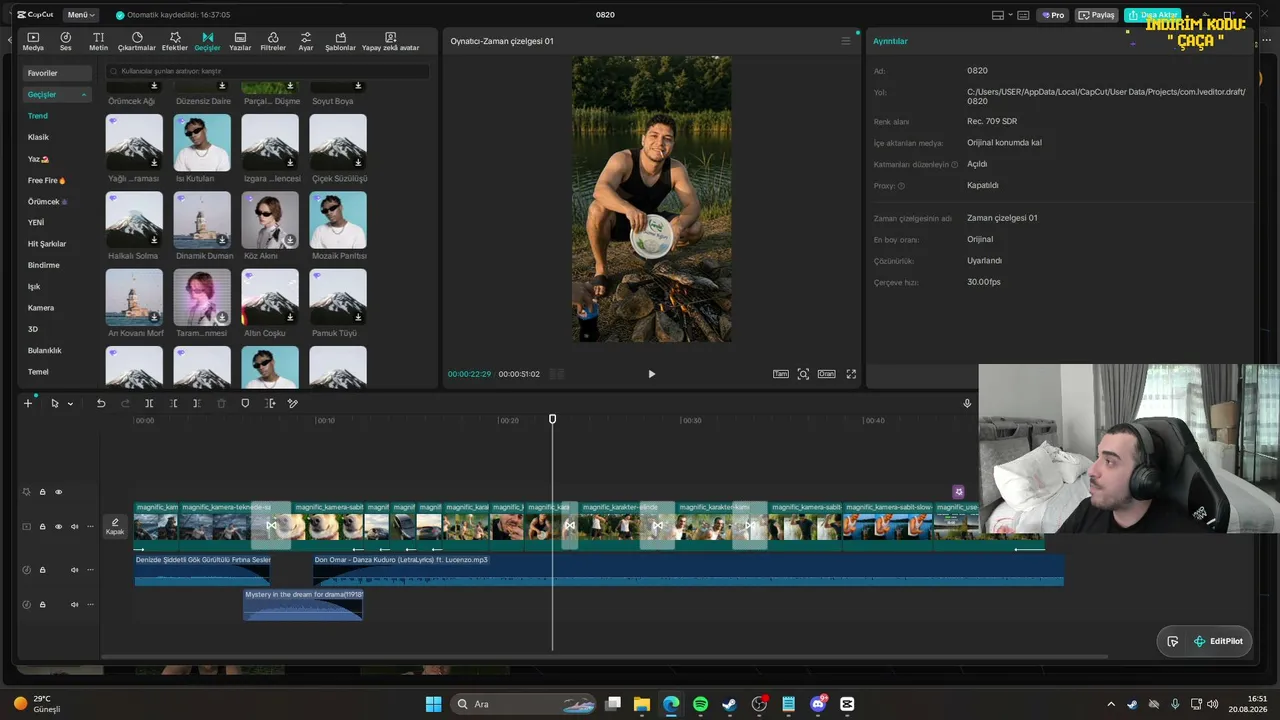This screenshot has height=720, width=1280.
Task: Switch to the Efektler tab
Action: [x=175, y=41]
